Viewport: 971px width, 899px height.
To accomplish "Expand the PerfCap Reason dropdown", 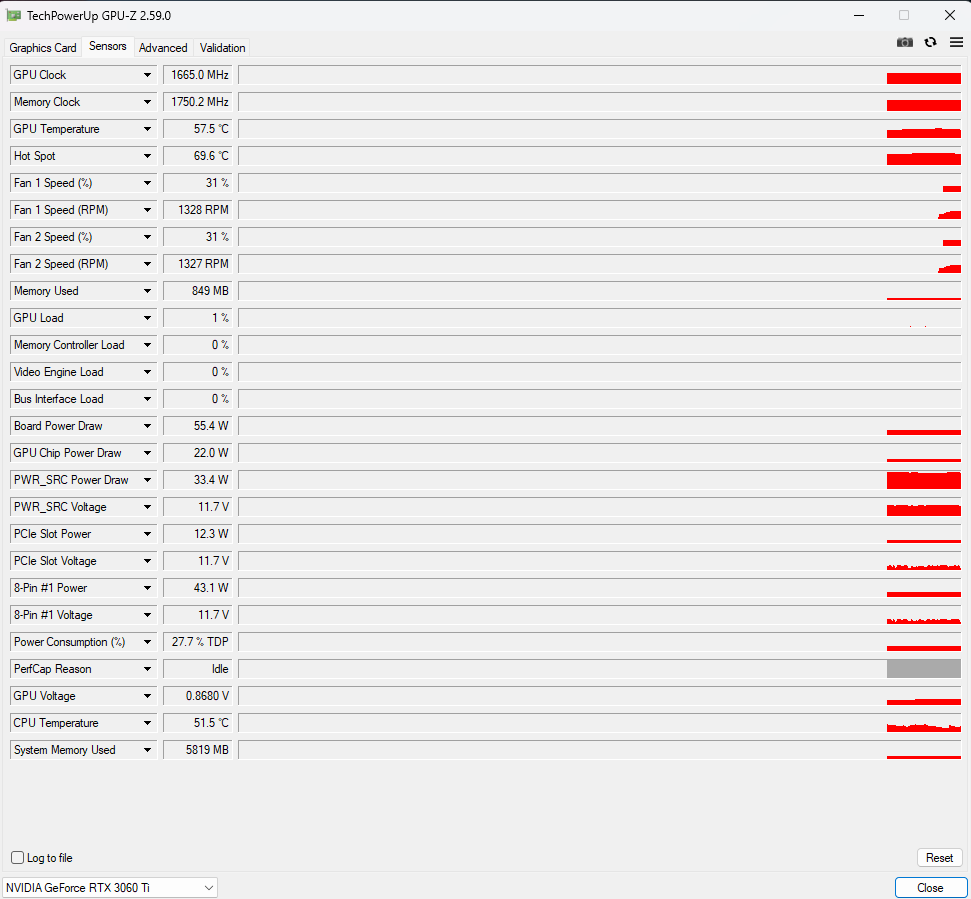I will coord(147,669).
